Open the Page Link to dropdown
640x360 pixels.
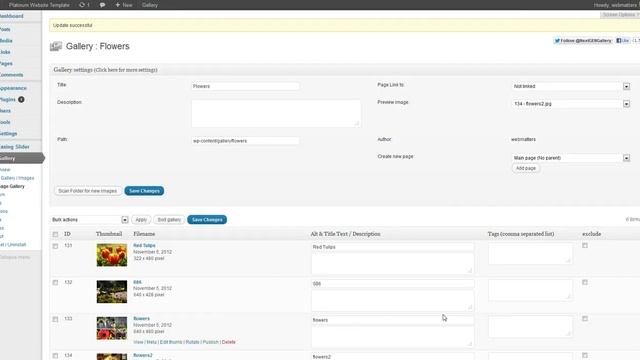[571, 87]
